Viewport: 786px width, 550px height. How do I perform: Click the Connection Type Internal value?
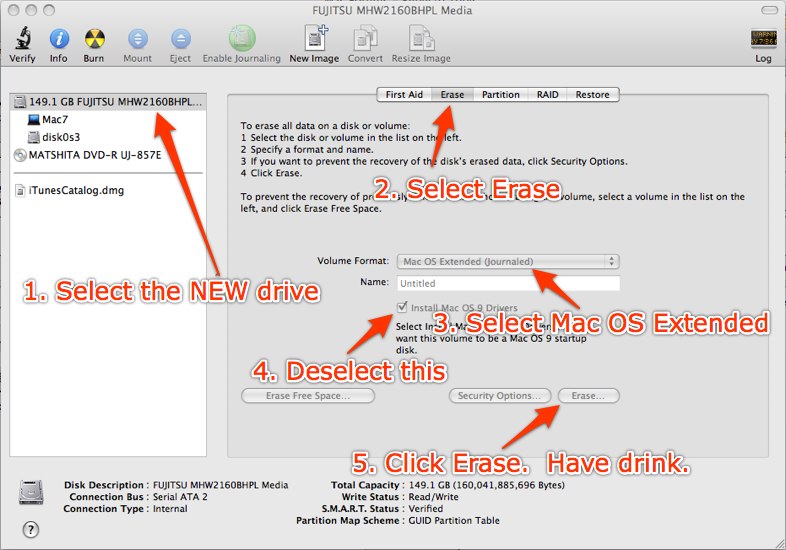tap(170, 508)
